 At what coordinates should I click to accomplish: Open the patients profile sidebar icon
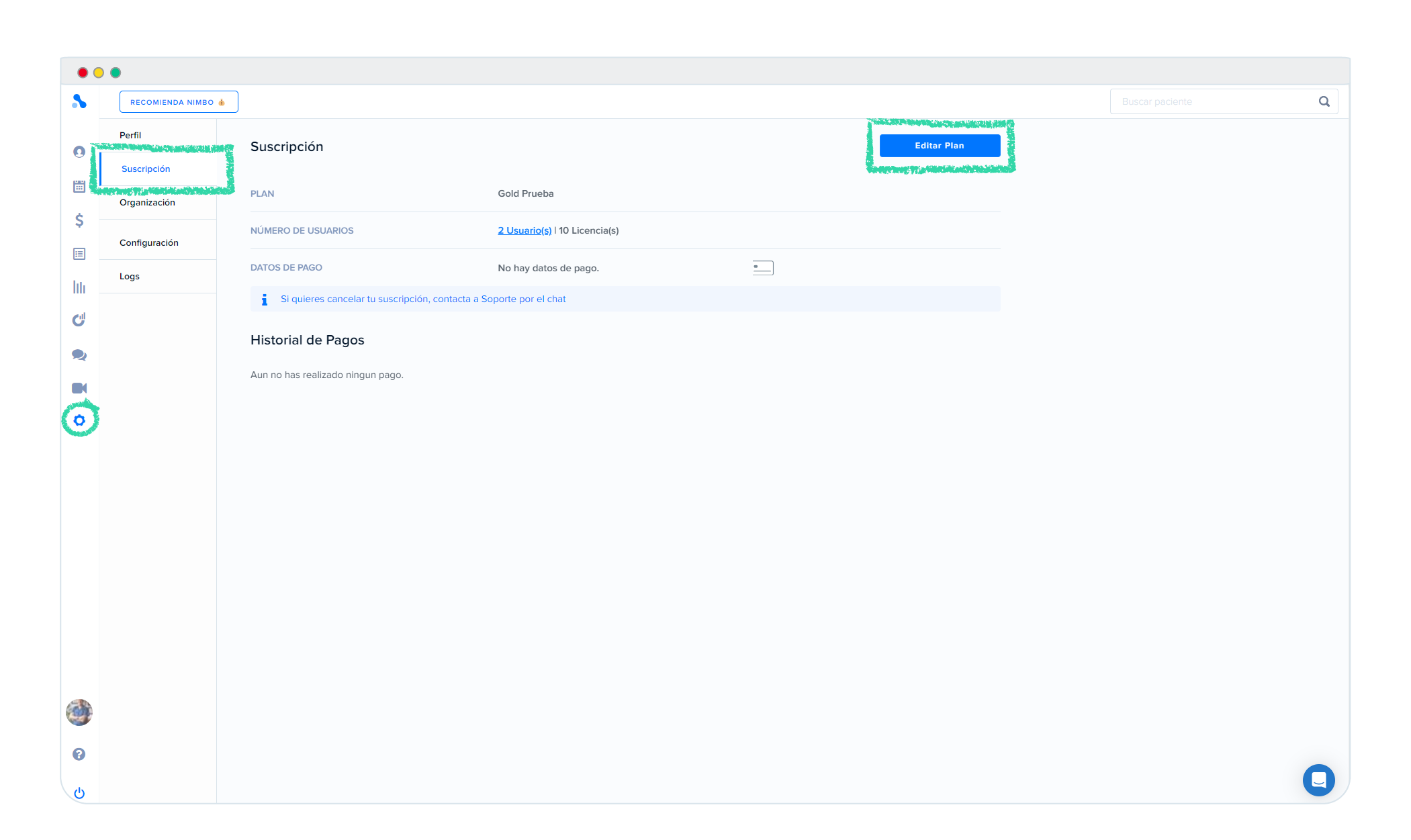click(x=79, y=152)
